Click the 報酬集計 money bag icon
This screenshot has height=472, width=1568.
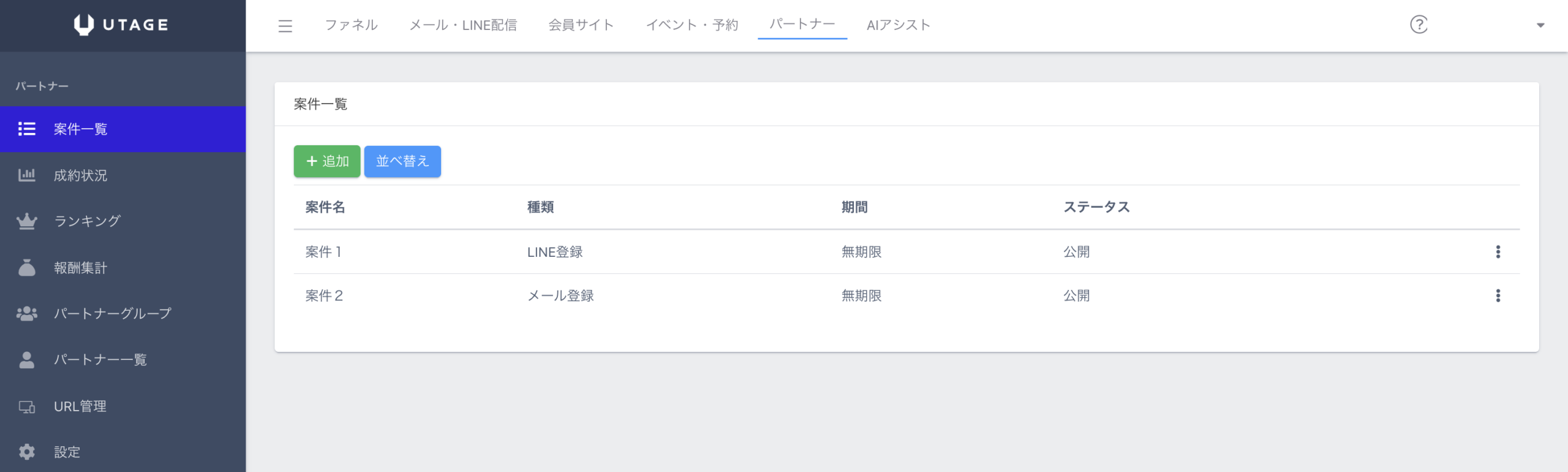[27, 268]
